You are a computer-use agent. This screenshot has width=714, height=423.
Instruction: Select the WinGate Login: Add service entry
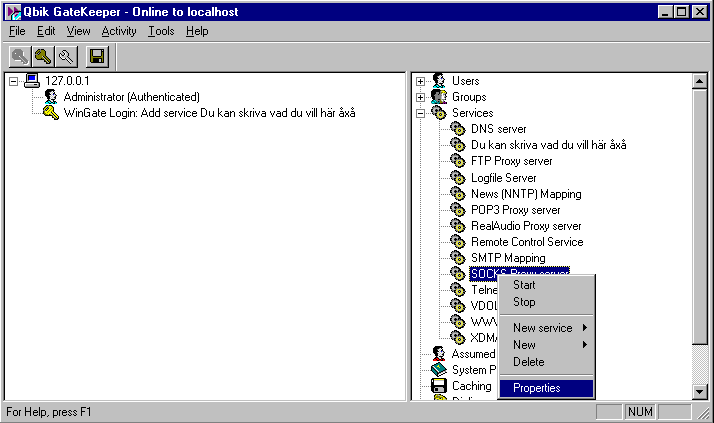[209, 113]
